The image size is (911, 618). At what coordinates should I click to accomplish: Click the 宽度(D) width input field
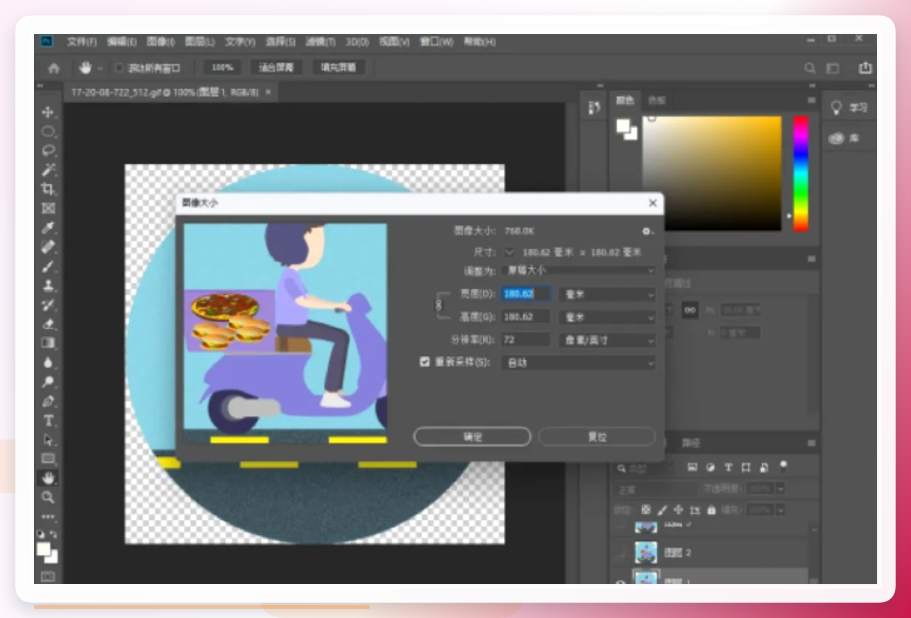pos(526,294)
